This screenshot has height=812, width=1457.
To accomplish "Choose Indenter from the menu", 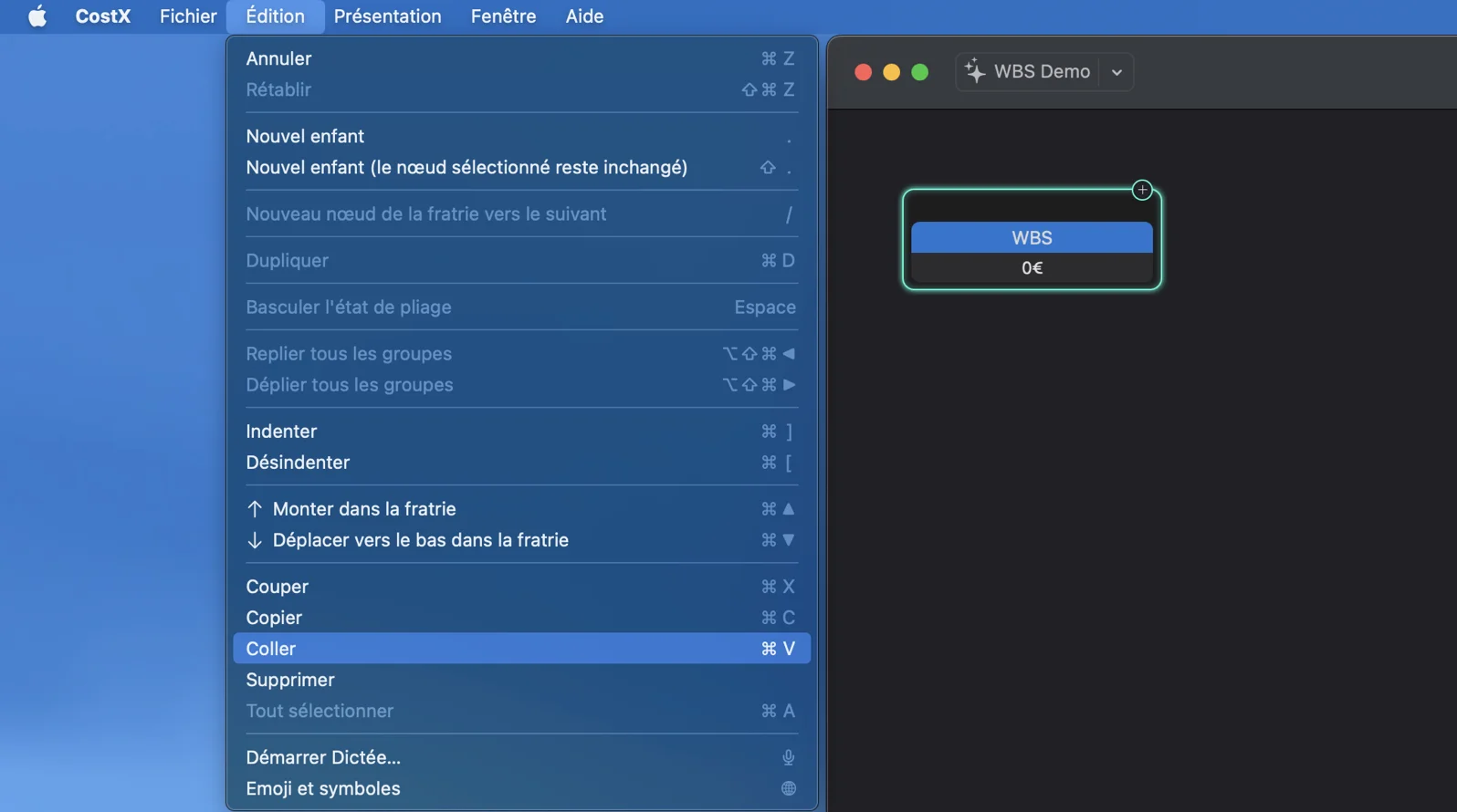I will [281, 432].
